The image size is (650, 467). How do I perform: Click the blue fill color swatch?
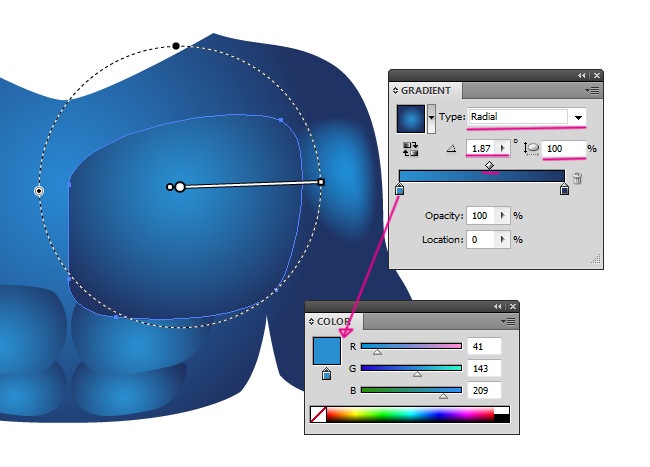[326, 351]
